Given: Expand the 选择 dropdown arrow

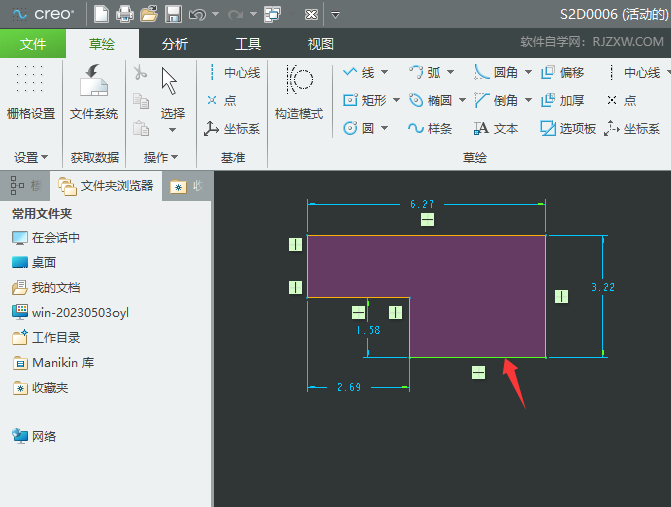Looking at the screenshot, I should [172, 130].
